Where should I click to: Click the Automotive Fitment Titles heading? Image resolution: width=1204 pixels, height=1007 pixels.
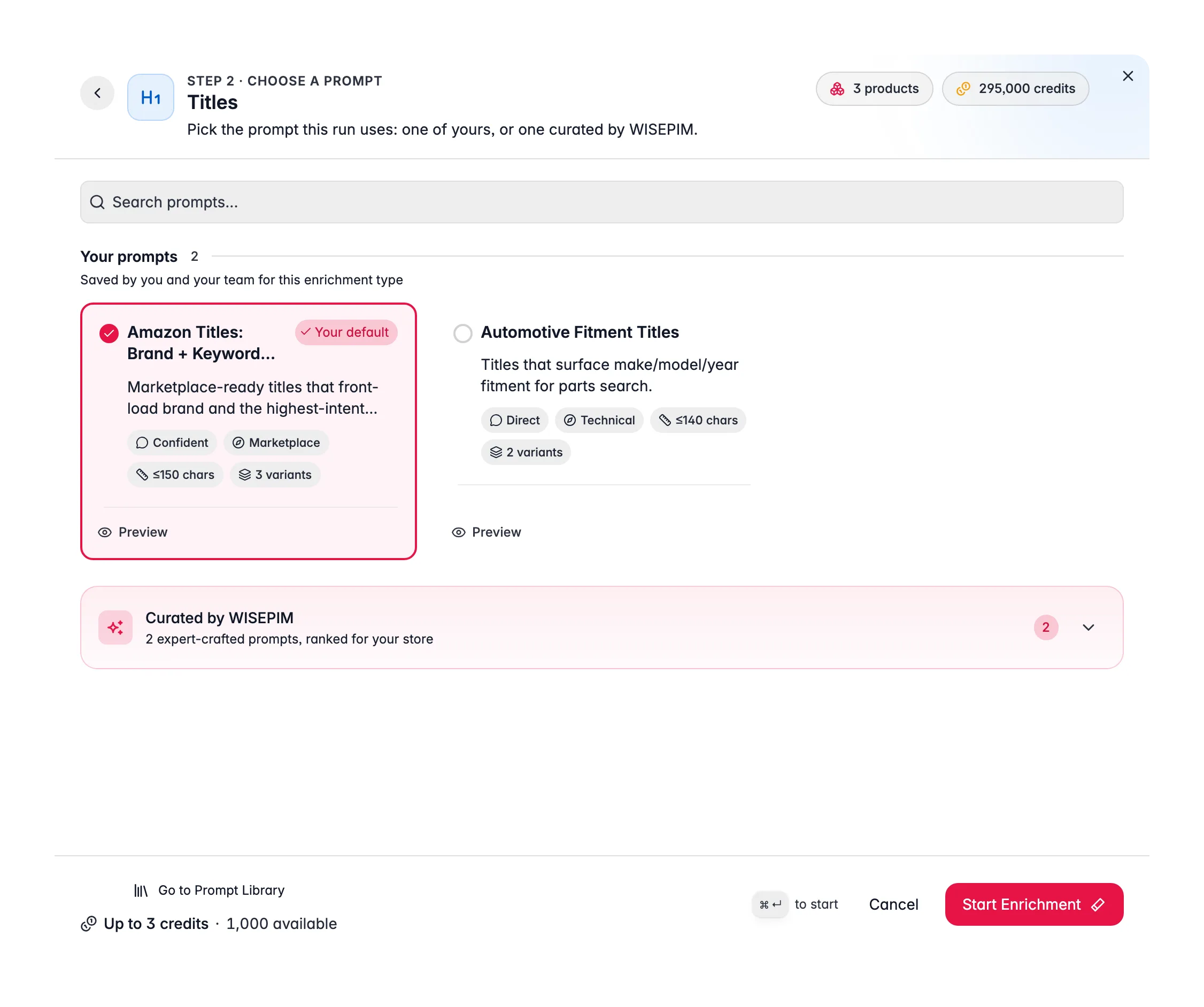click(x=580, y=332)
